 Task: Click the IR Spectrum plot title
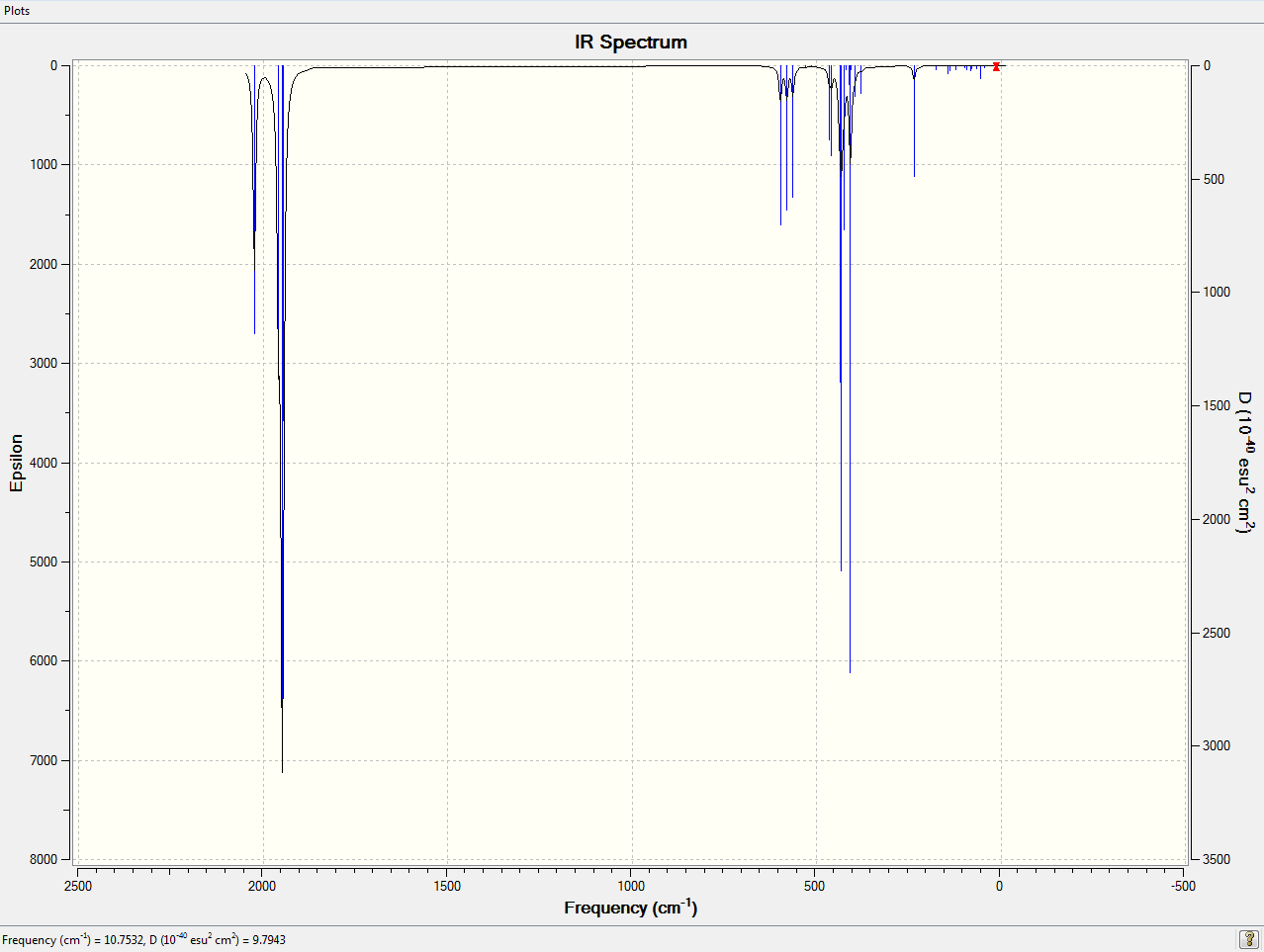(x=631, y=42)
